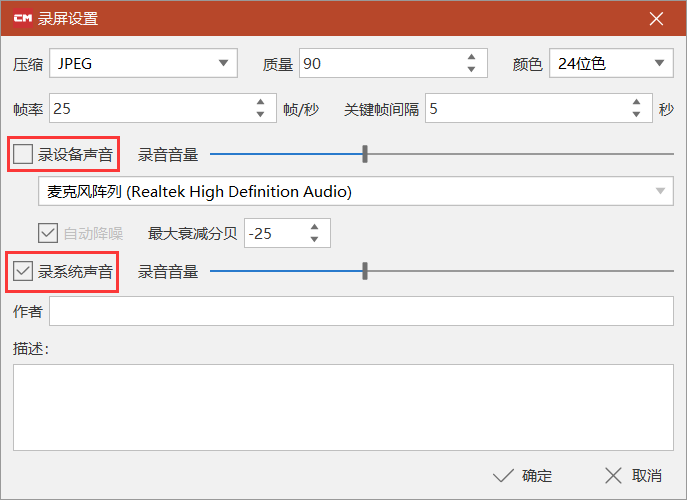Toggle the 自动降噪 checkbox
The width and height of the screenshot is (687, 500).
click(48, 233)
